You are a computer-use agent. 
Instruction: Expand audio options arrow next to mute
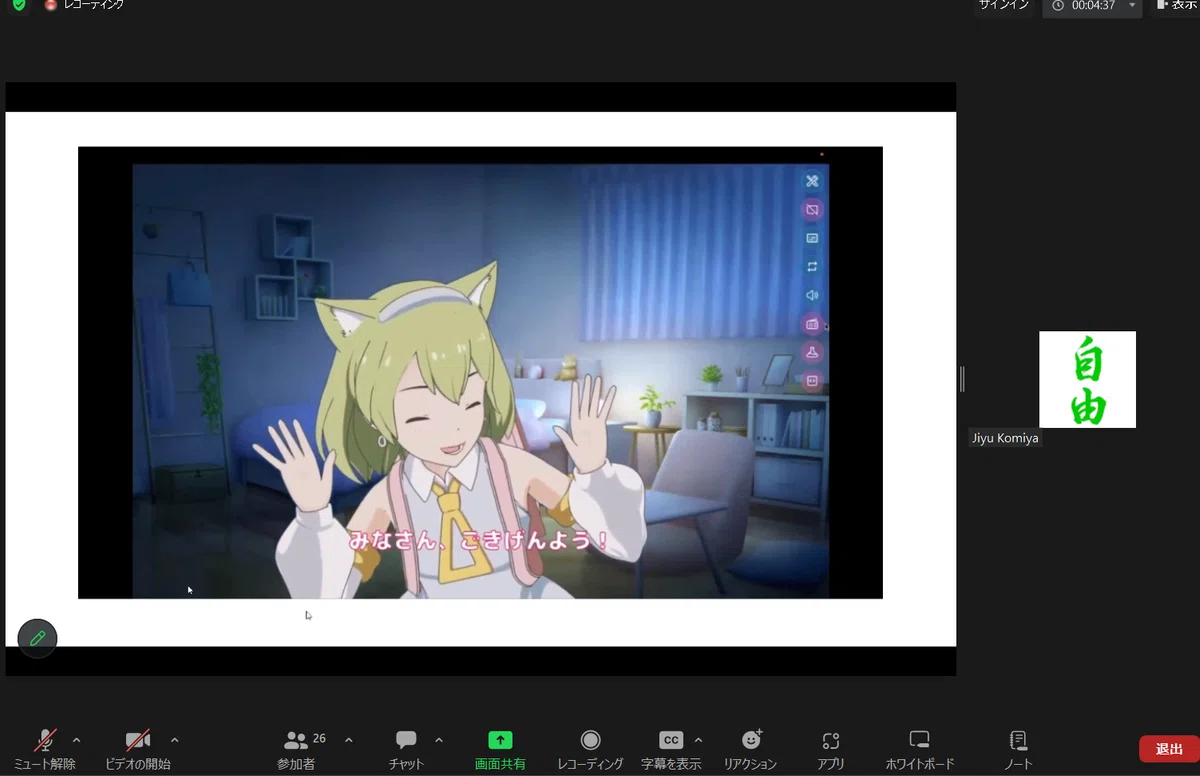click(77, 740)
